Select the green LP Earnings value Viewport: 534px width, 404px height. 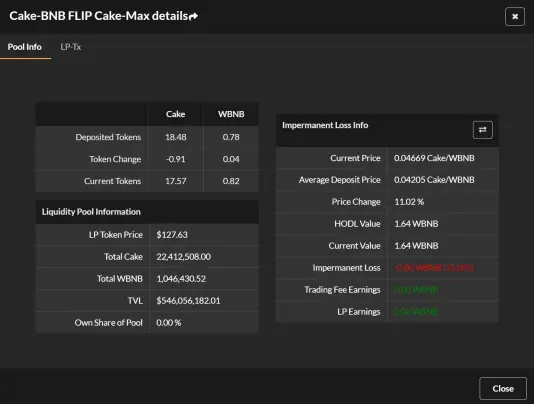(416, 312)
